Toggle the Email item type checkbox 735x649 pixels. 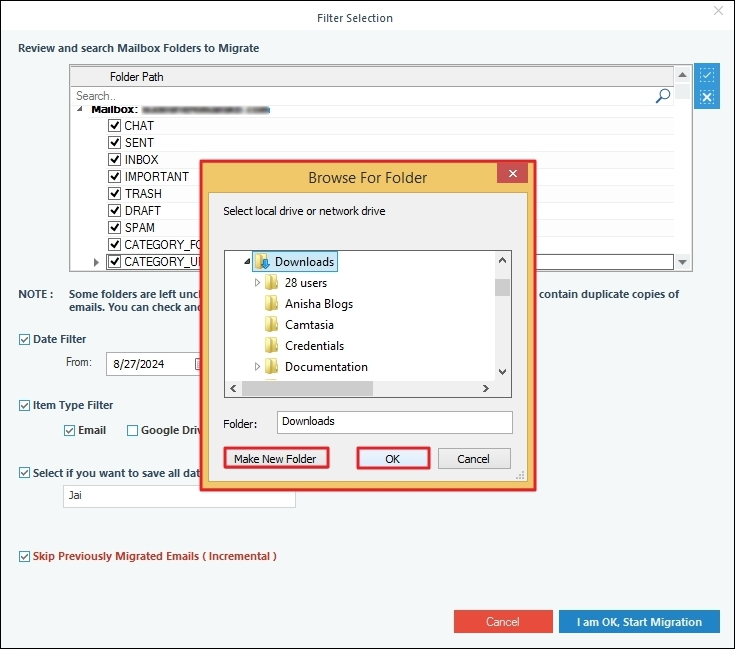coord(69,430)
